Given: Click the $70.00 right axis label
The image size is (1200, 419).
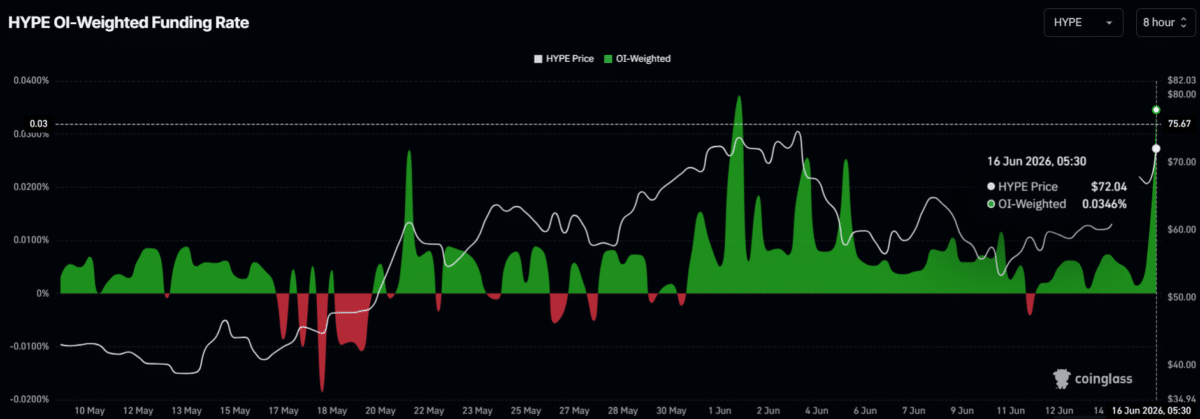Looking at the screenshot, I should point(1181,162).
